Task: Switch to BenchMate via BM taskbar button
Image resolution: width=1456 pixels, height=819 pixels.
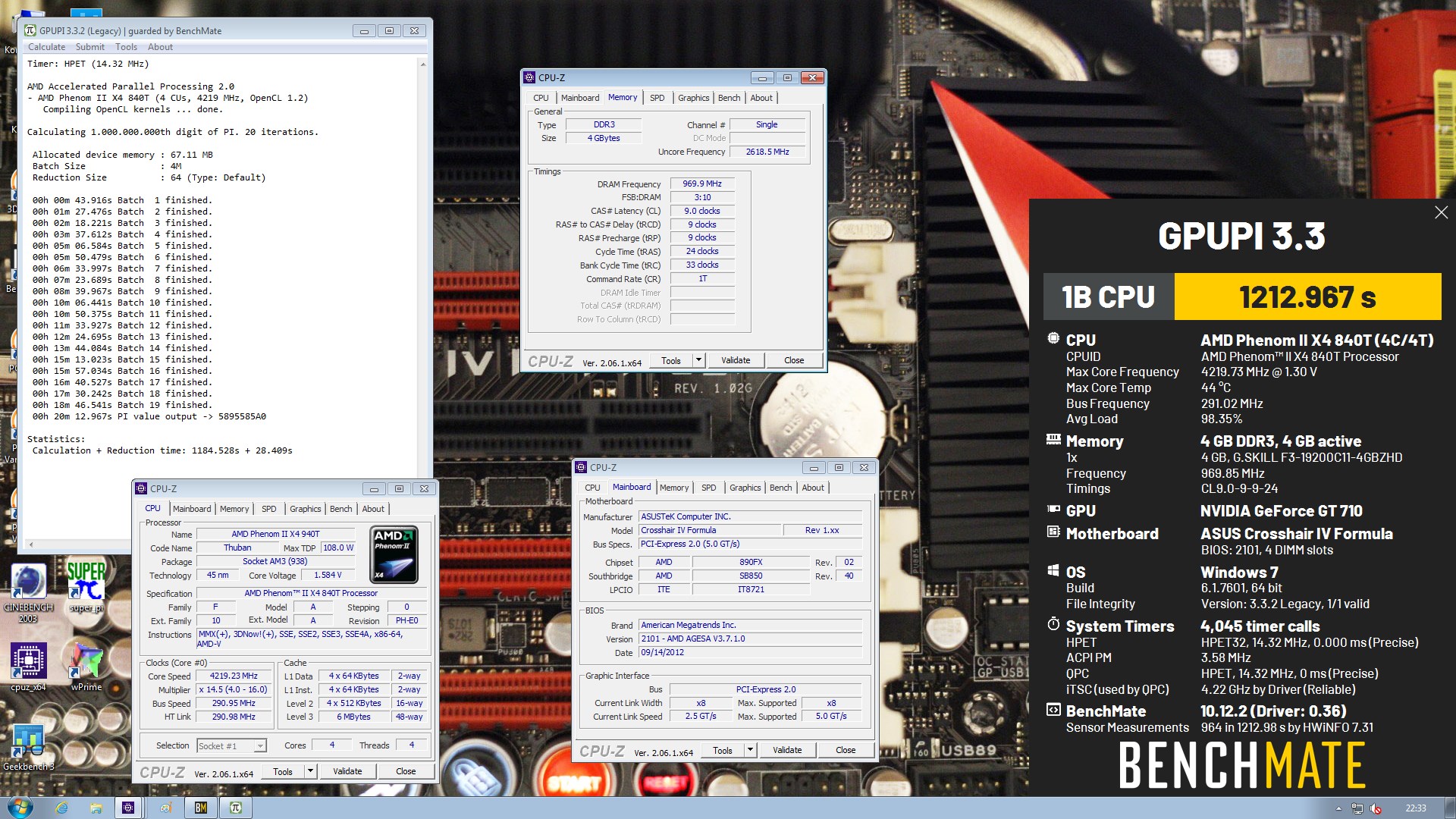Action: coord(201,808)
